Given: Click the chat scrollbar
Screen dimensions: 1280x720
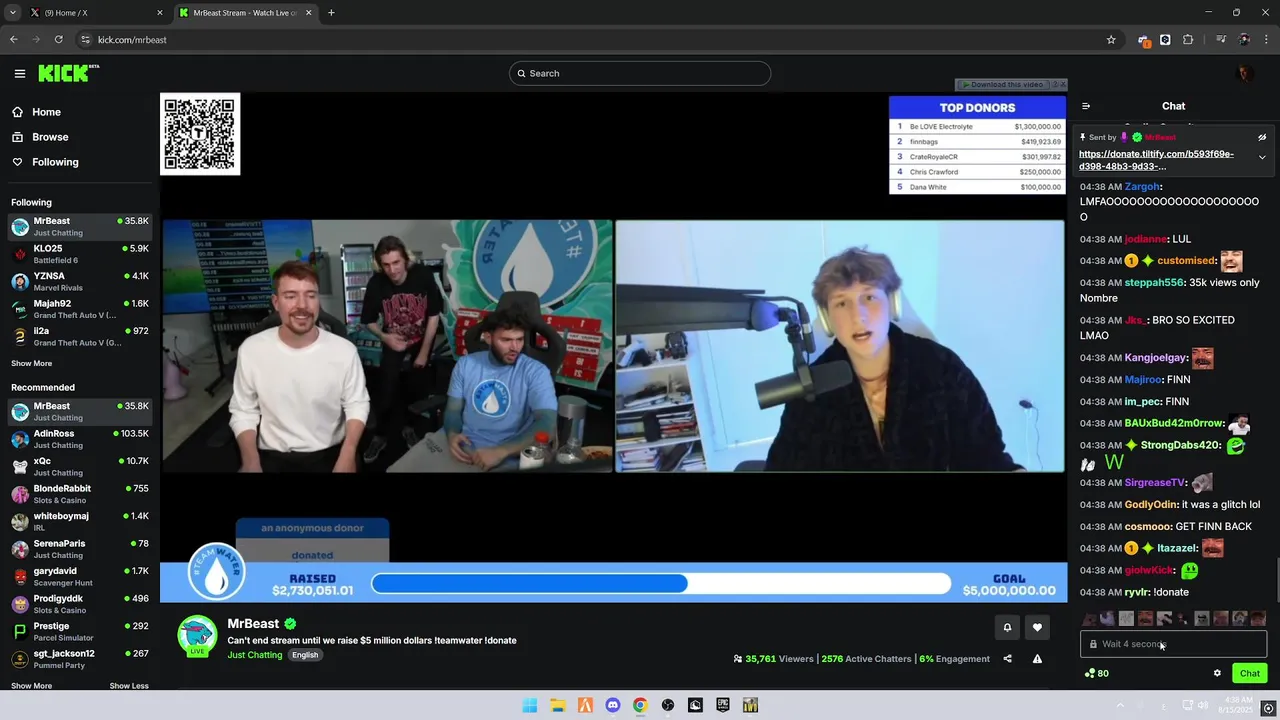Looking at the screenshot, I should tap(1276, 578).
